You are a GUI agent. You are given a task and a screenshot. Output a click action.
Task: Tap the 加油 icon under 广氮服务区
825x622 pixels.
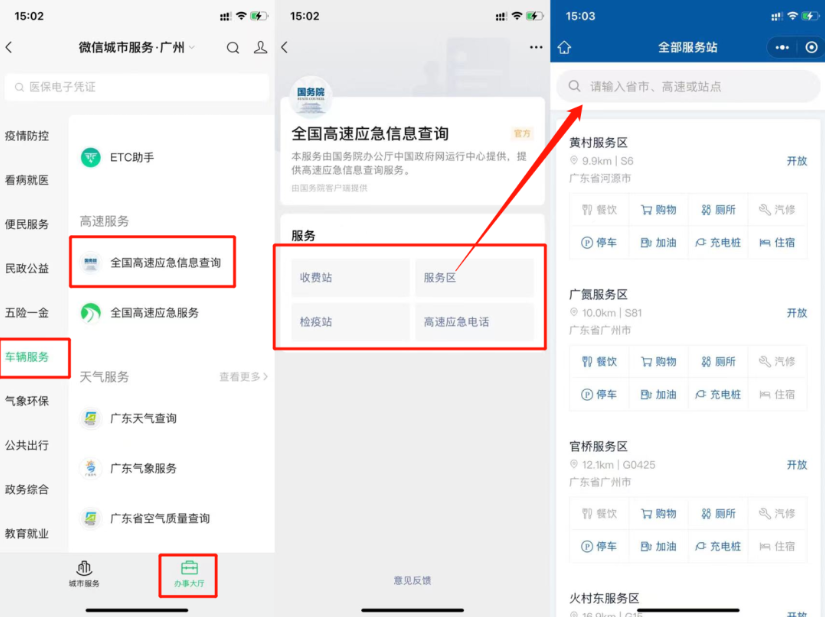646,395
